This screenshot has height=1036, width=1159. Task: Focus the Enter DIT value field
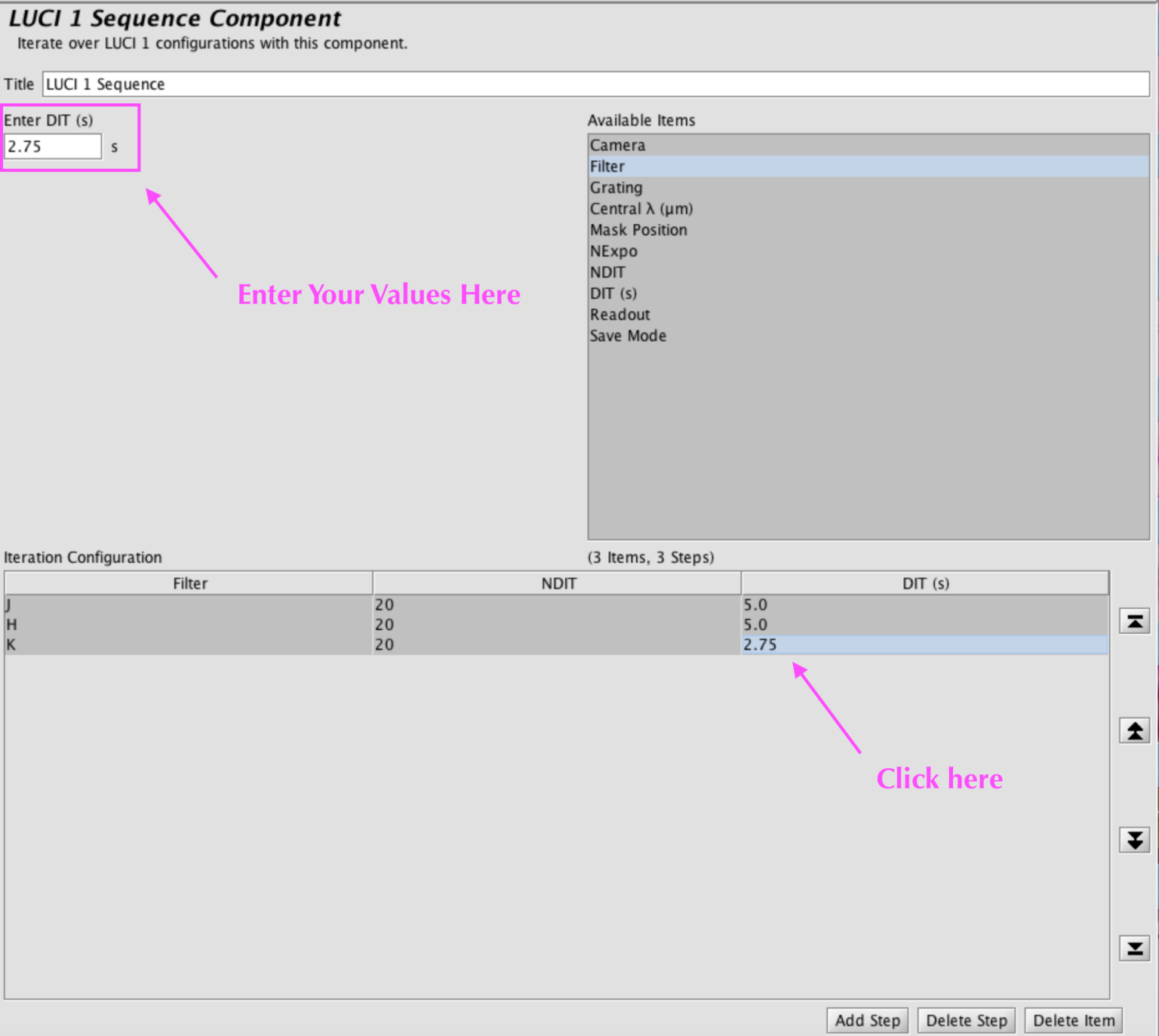pos(53,146)
